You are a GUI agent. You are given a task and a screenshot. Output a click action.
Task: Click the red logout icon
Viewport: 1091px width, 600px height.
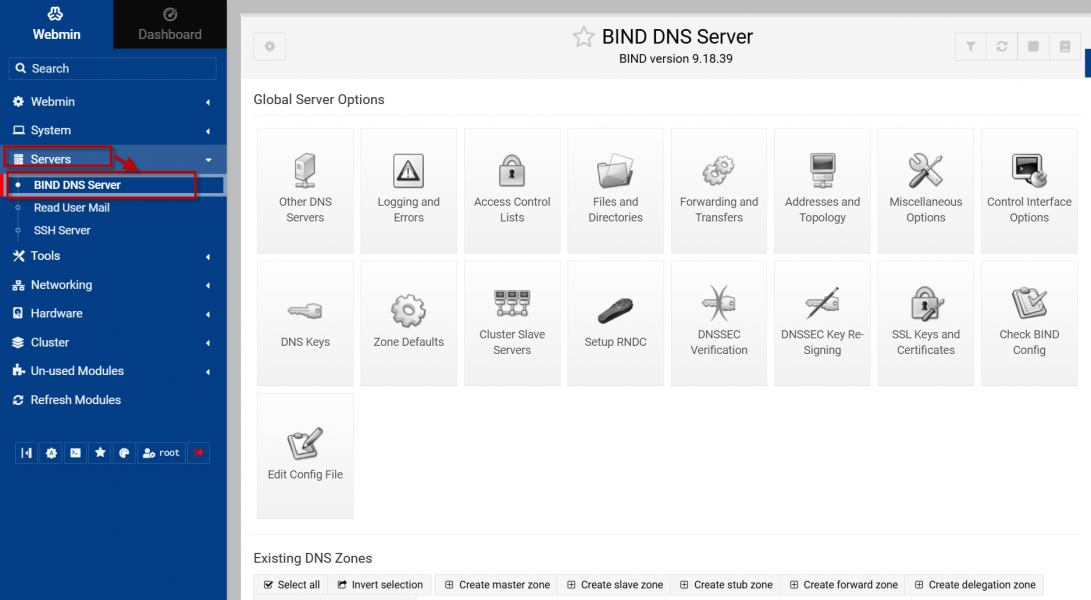(x=199, y=453)
